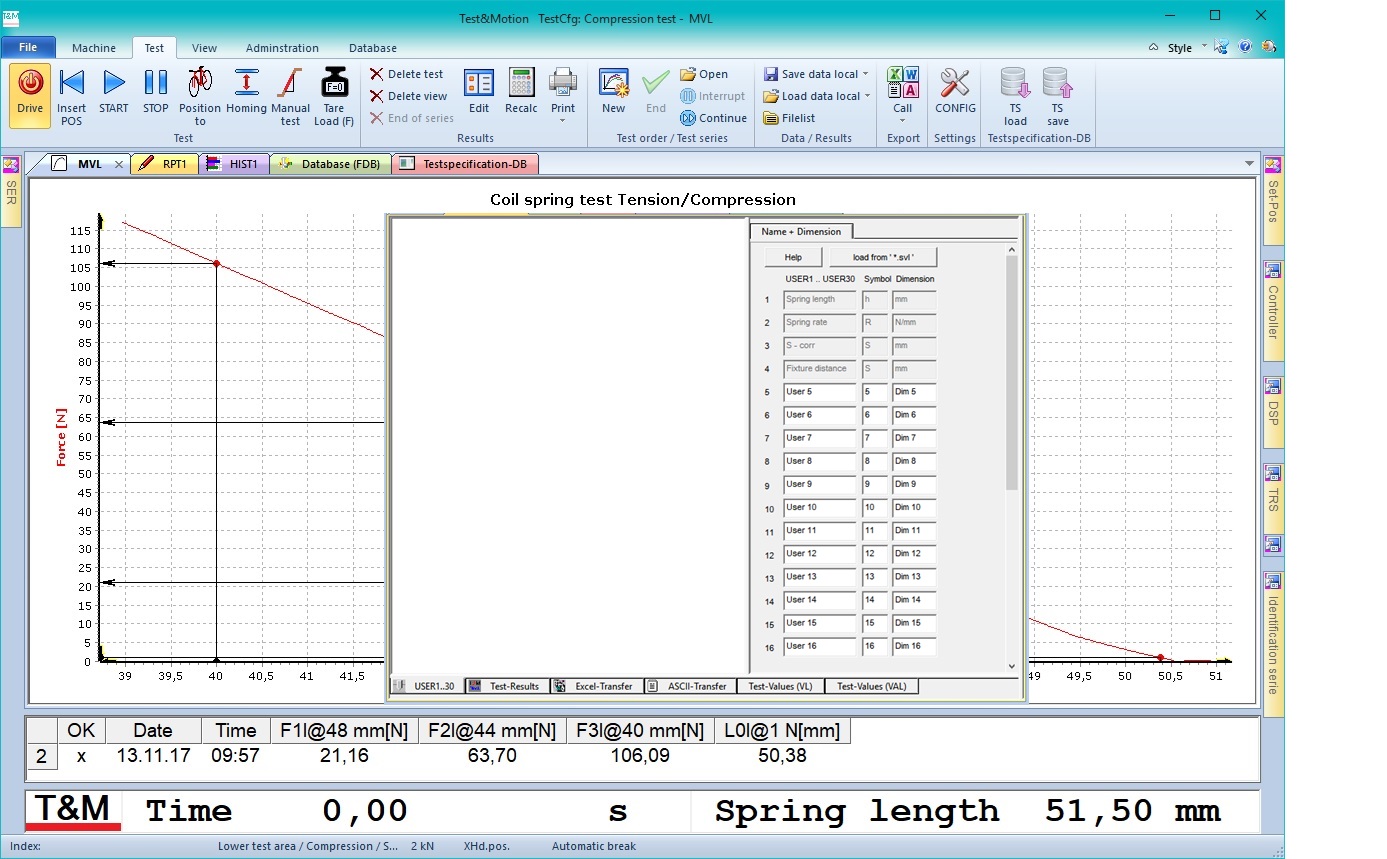Switch to the Test-Results bottom tab

click(x=506, y=686)
